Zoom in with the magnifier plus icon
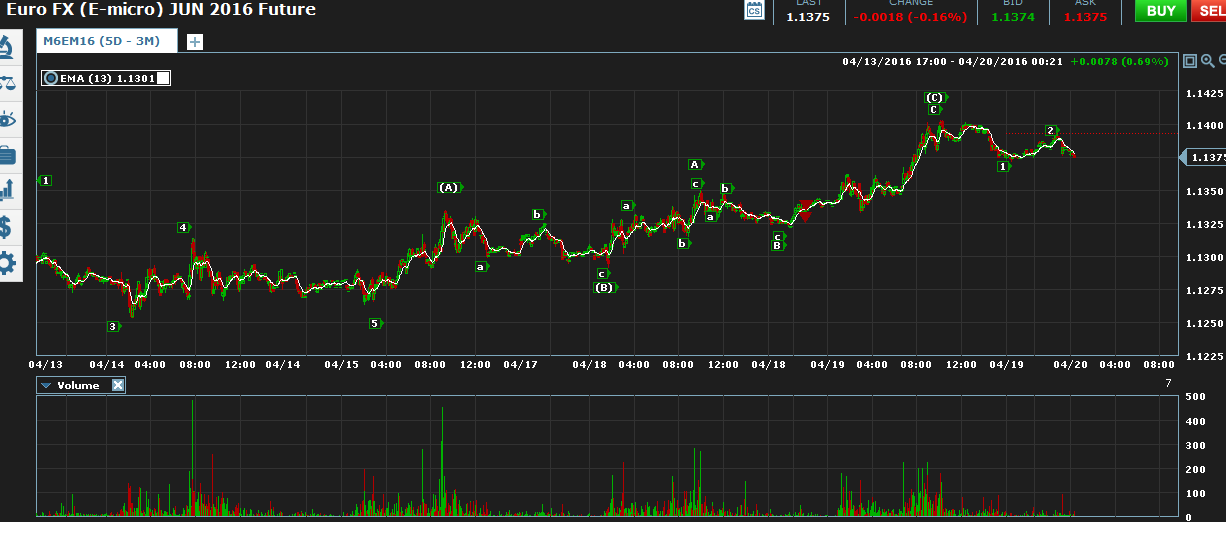Image resolution: width=1226 pixels, height=546 pixels. 1207,61
